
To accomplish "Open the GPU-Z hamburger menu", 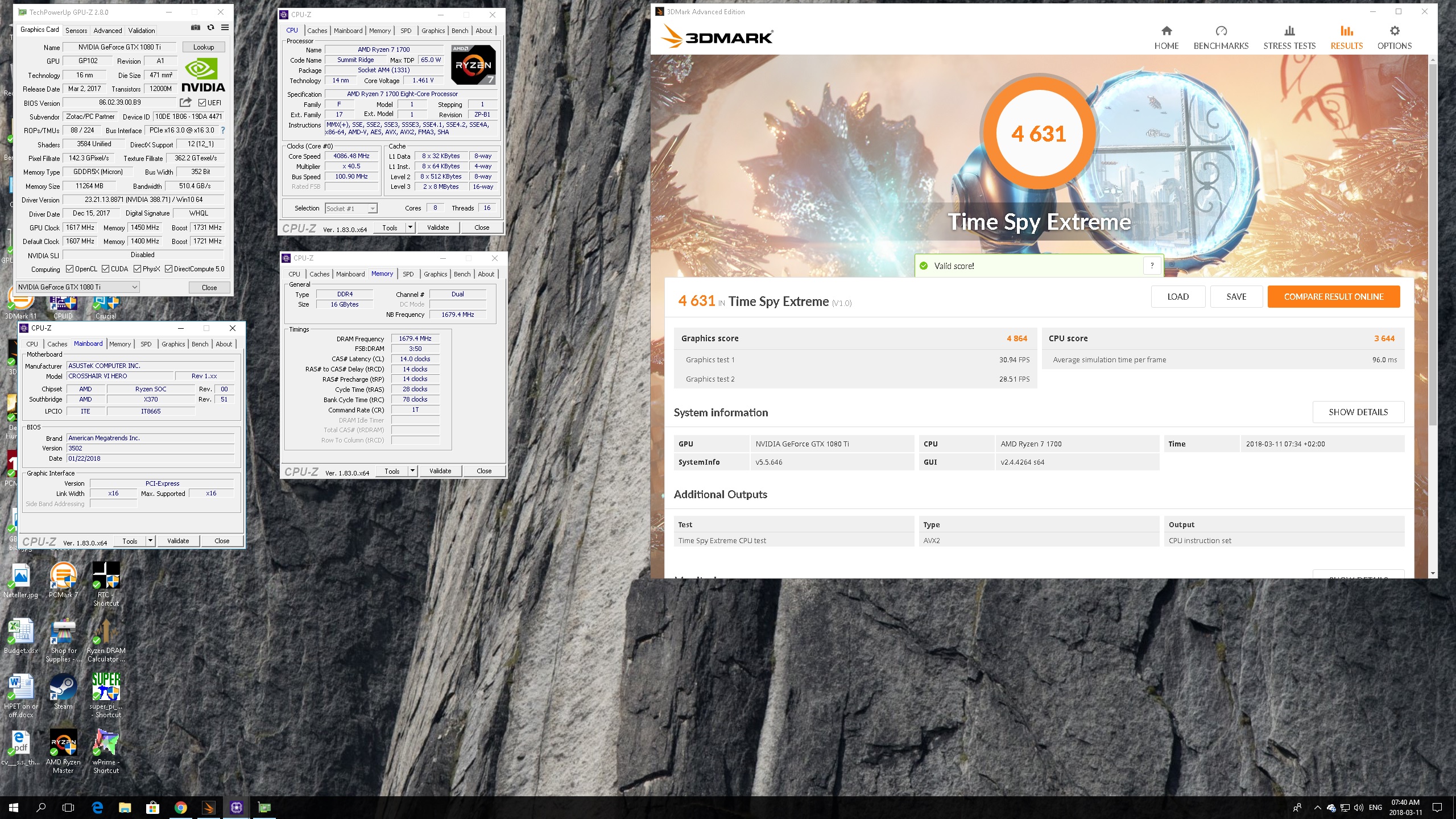I will (225, 27).
